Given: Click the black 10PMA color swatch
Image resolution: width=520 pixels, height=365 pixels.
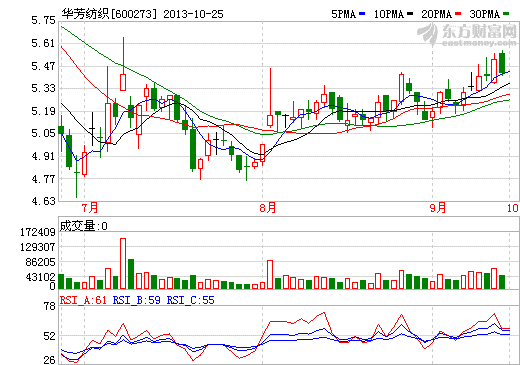Looking at the screenshot, I should pyautogui.click(x=410, y=14).
